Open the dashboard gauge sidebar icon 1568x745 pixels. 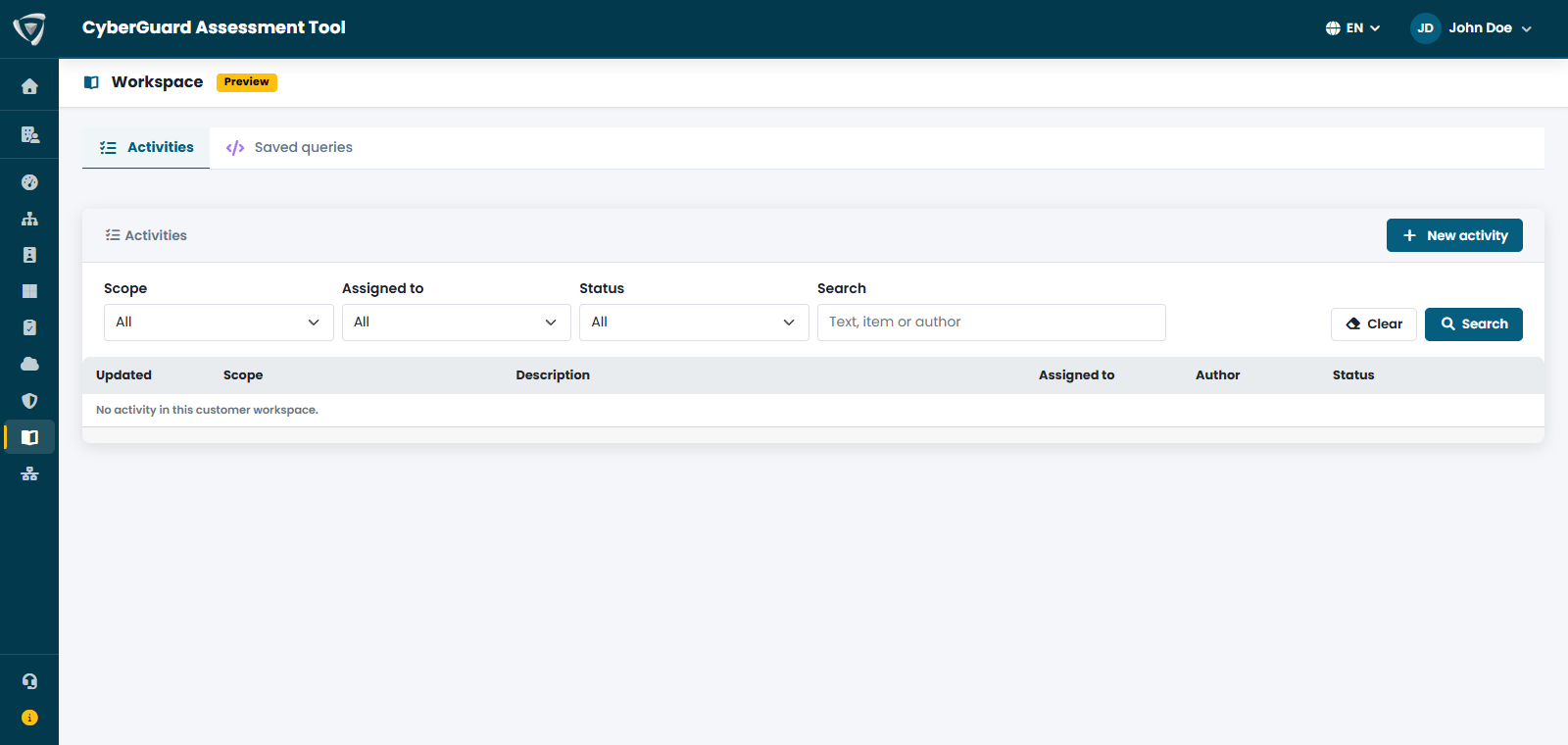click(x=29, y=182)
